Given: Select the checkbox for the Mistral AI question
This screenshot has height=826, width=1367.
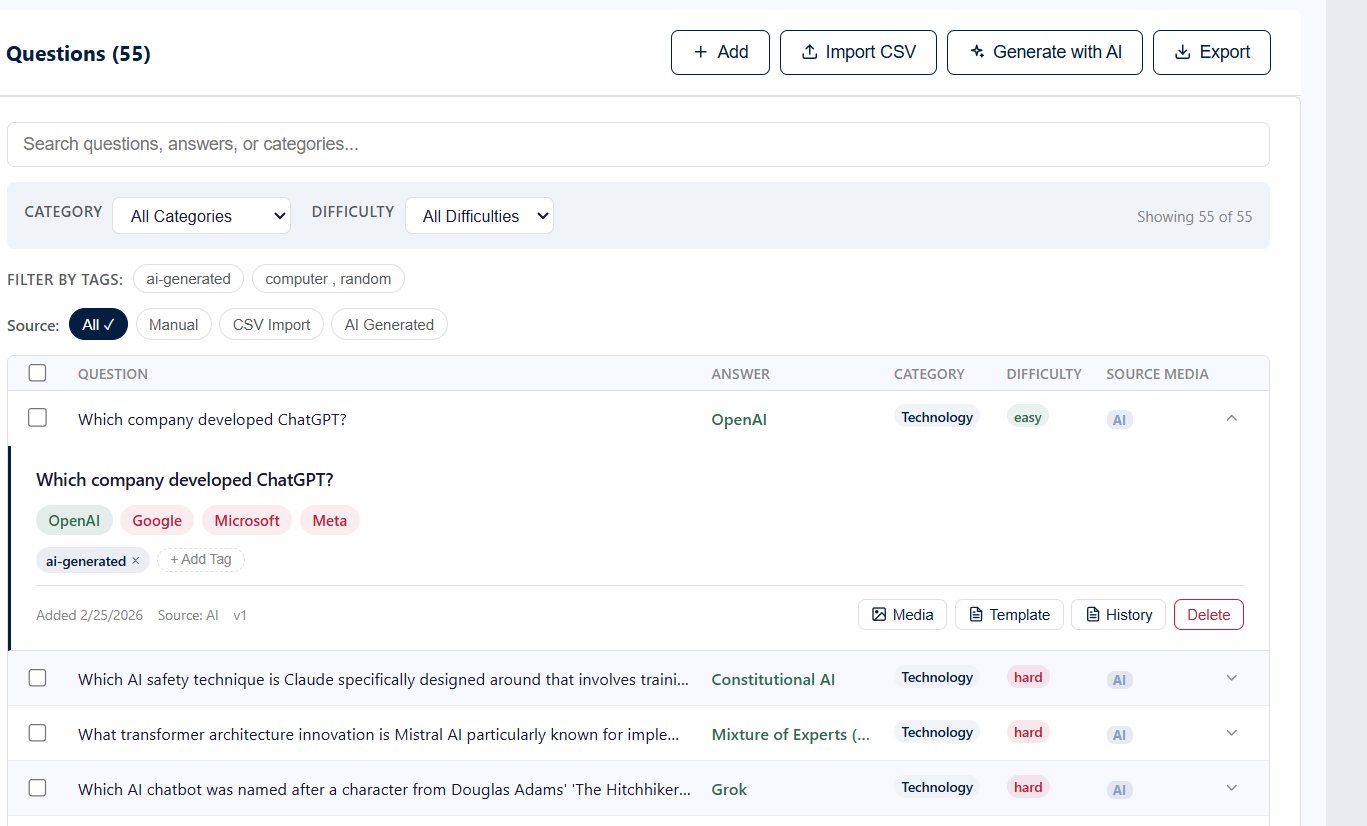Looking at the screenshot, I should coord(37,733).
